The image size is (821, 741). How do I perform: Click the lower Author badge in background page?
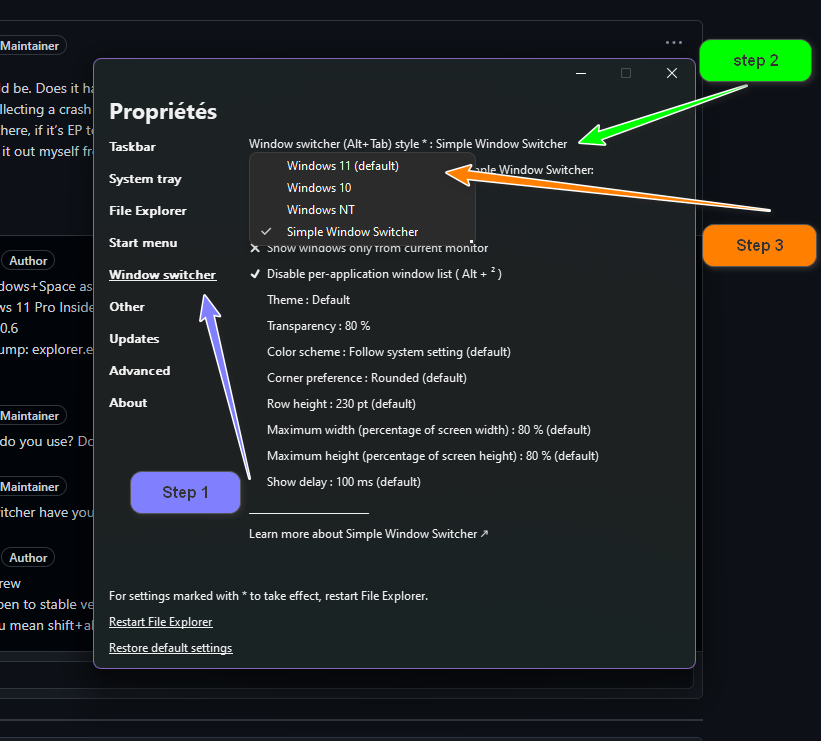(x=28, y=558)
